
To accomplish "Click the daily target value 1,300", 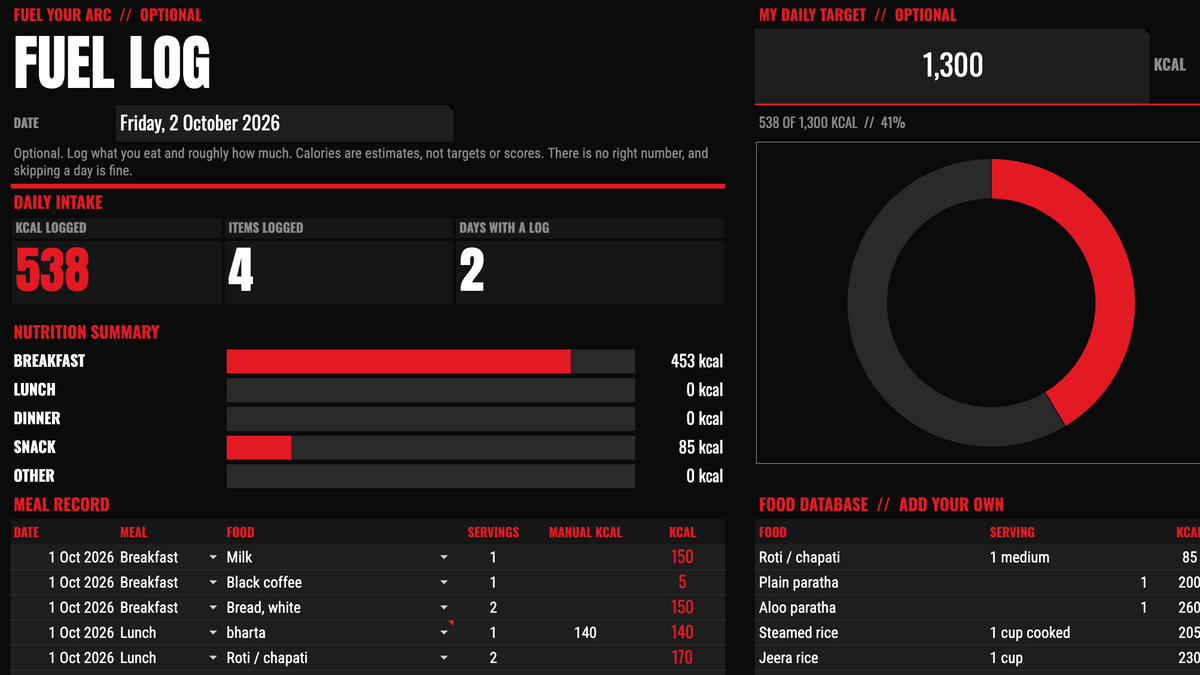I will click(x=952, y=66).
